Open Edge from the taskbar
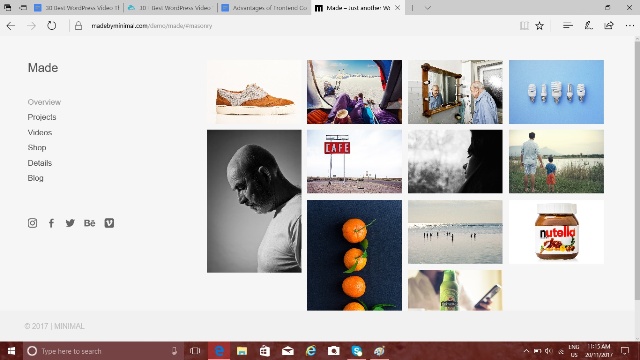 (x=219, y=351)
